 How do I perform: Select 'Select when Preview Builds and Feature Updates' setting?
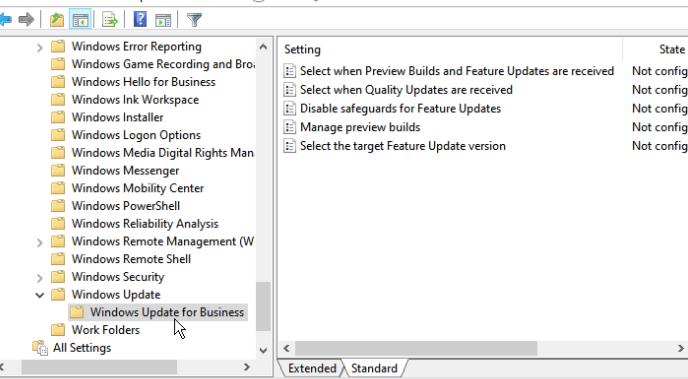point(457,71)
